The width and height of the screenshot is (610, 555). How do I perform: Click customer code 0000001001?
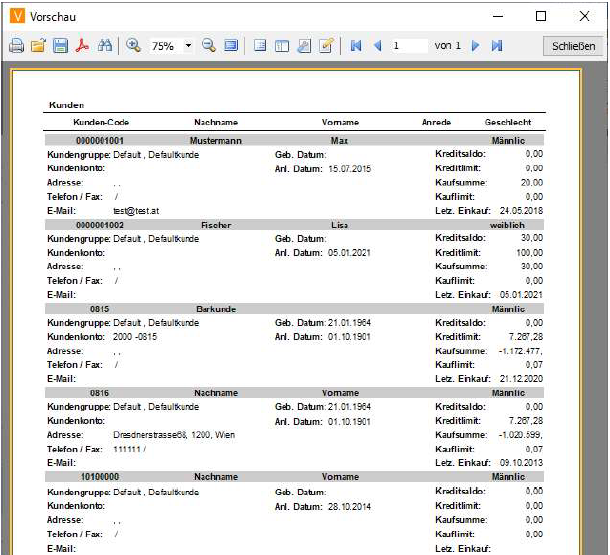[100, 140]
